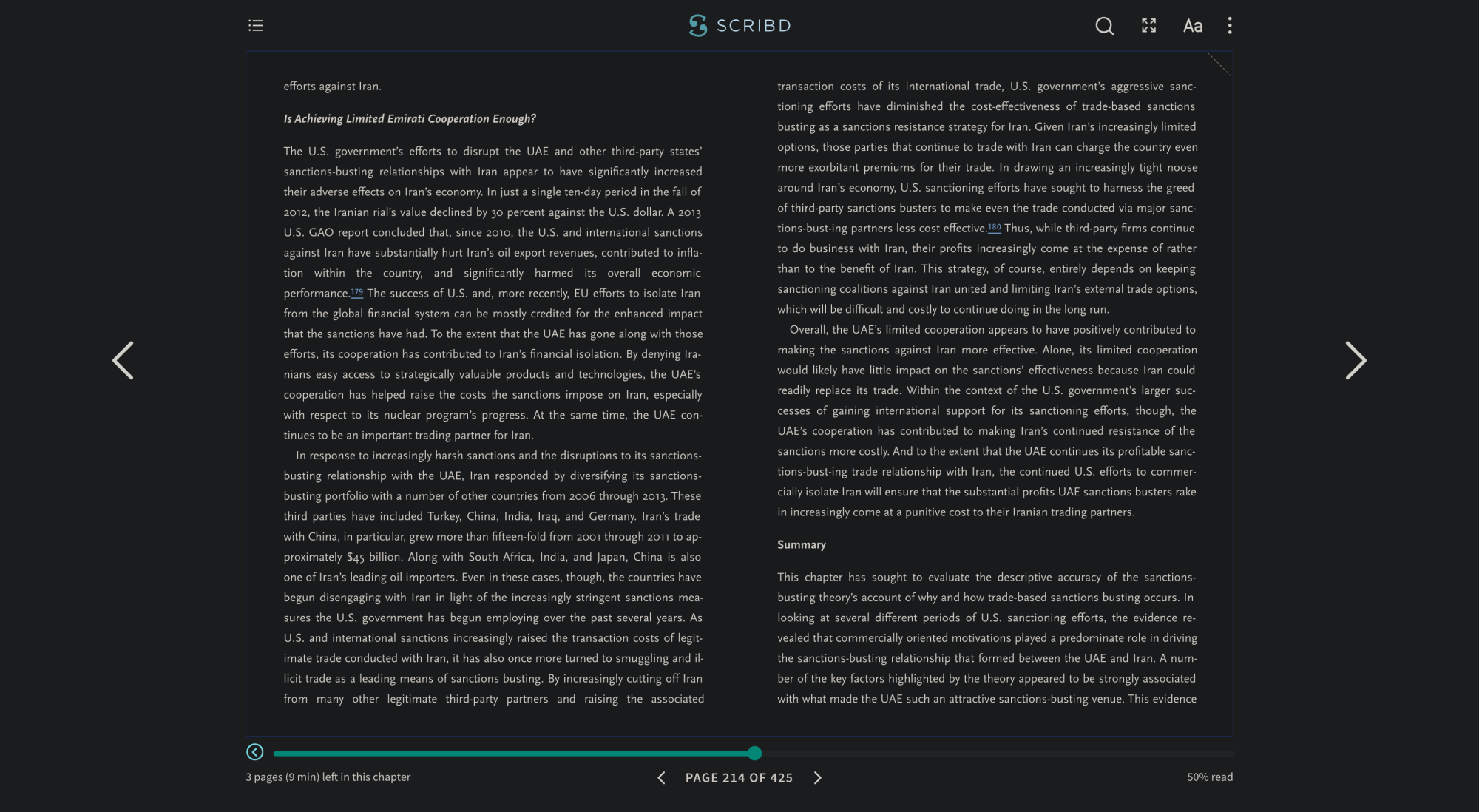1479x812 pixels.
Task: Select page number input field
Action: (739, 777)
